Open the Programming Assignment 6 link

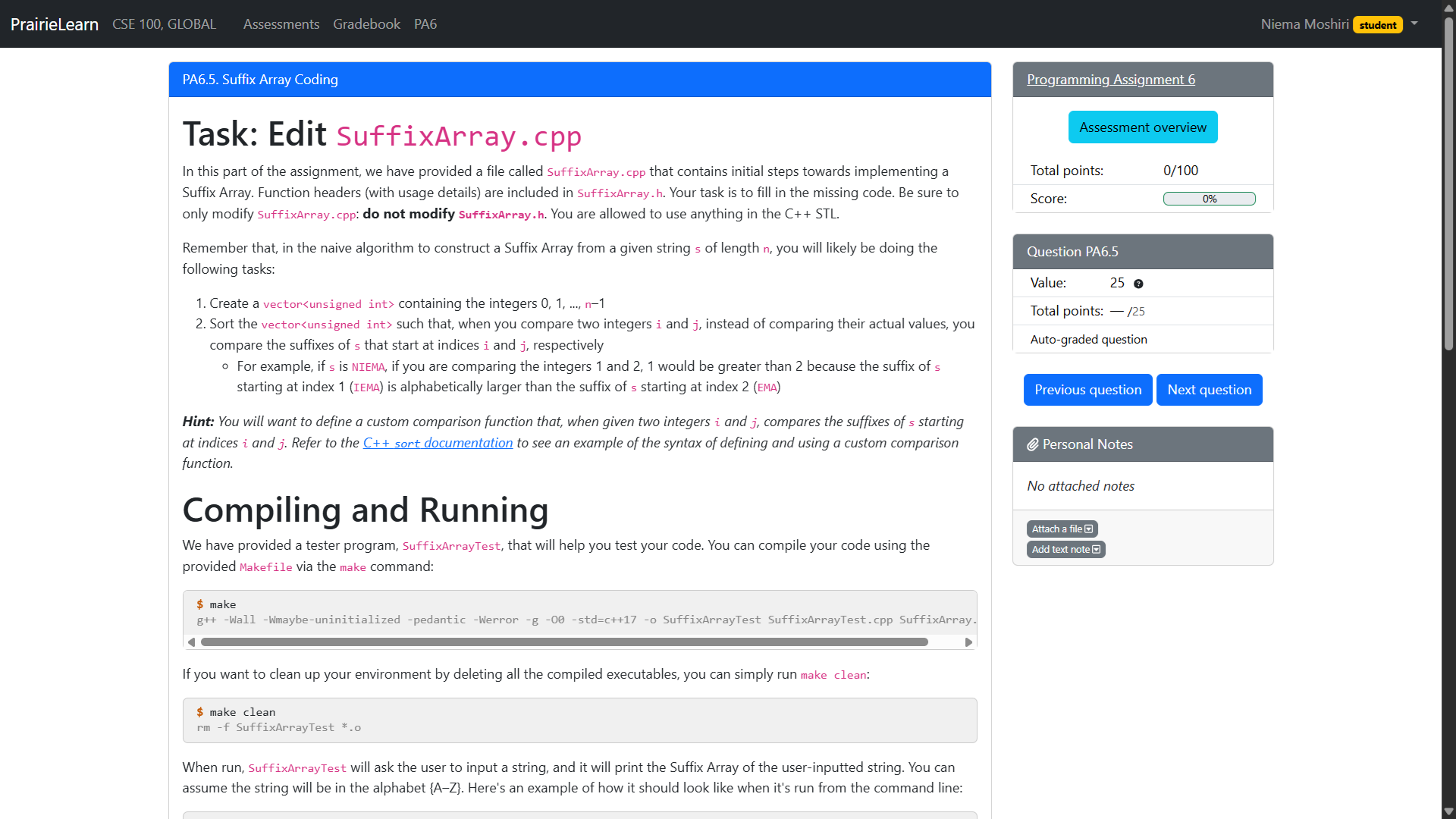[x=1111, y=80]
